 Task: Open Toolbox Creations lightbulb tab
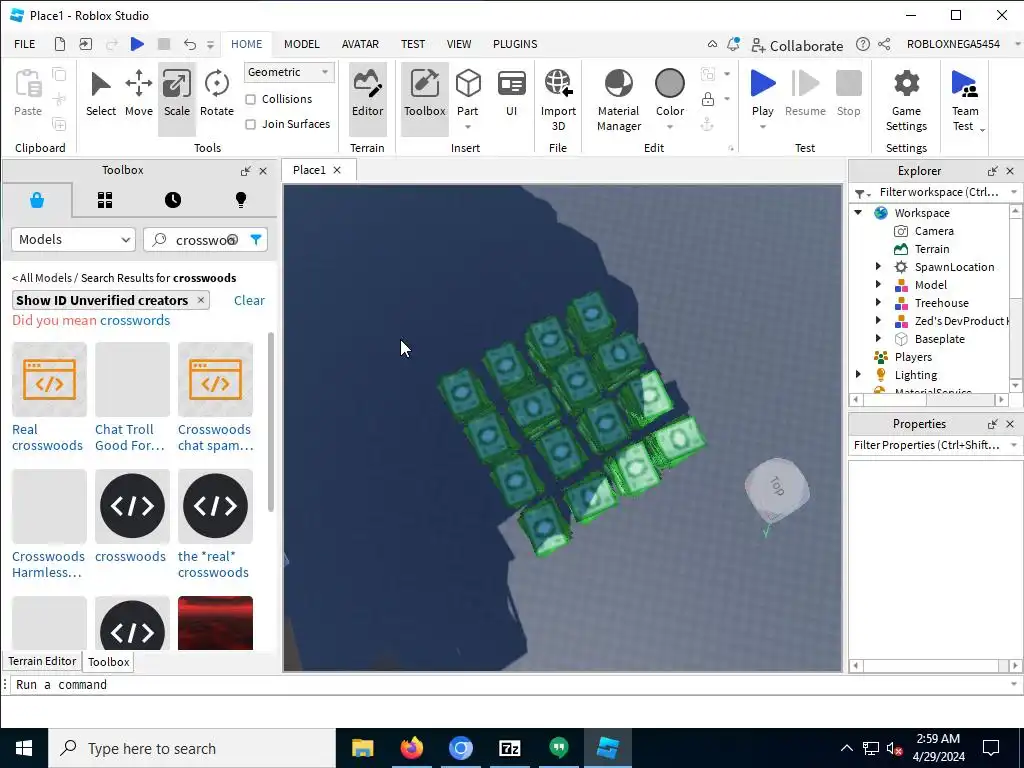pos(241,200)
